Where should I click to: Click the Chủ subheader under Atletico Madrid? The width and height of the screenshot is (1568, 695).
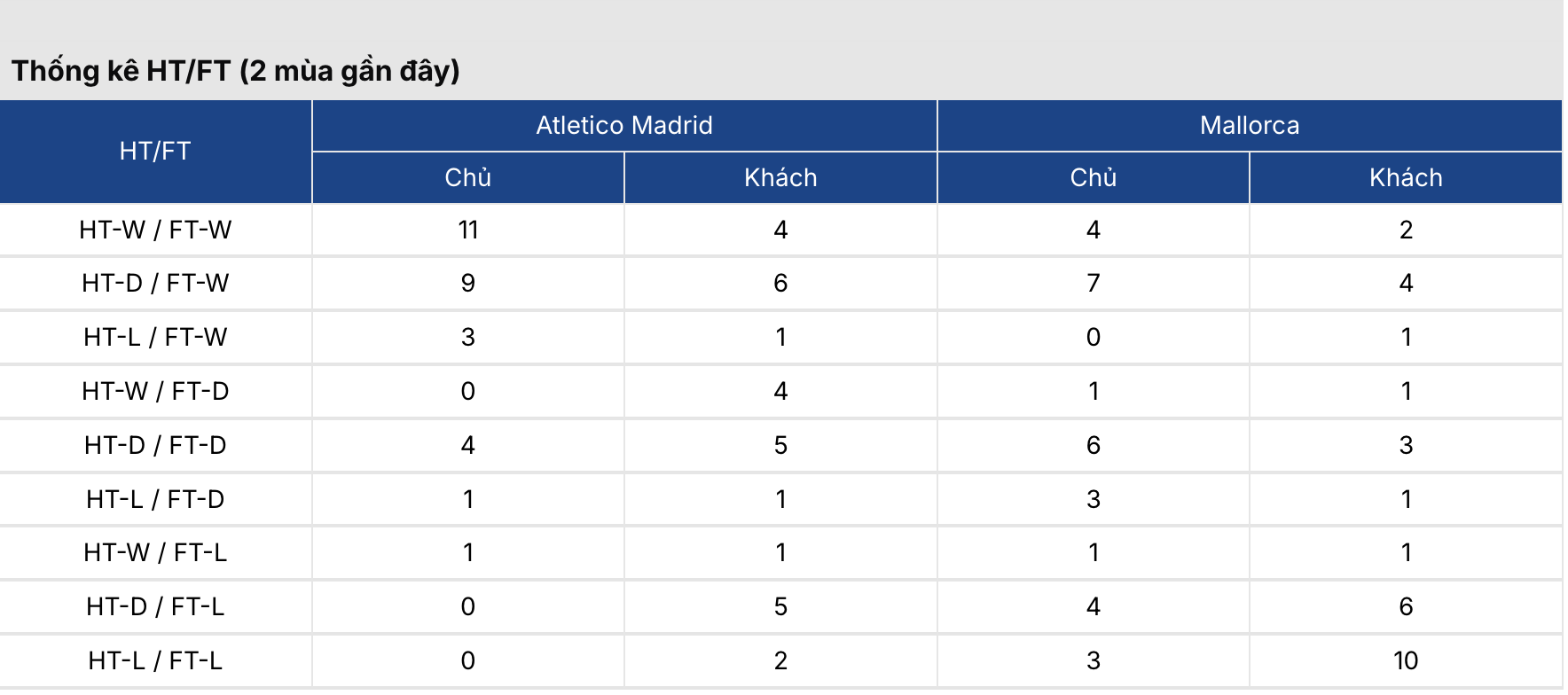coord(467,177)
